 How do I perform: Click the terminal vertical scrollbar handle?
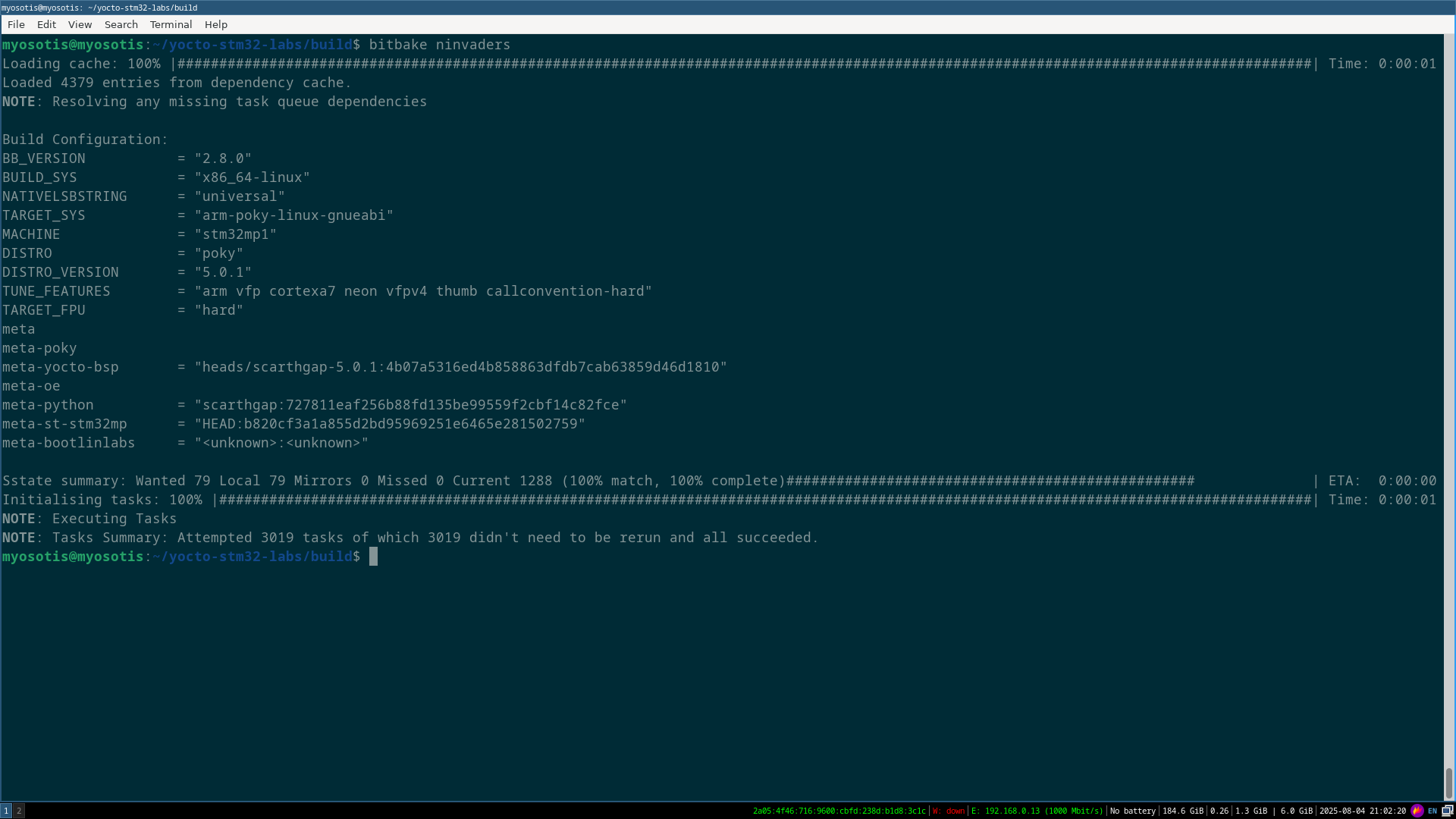pyautogui.click(x=1448, y=783)
